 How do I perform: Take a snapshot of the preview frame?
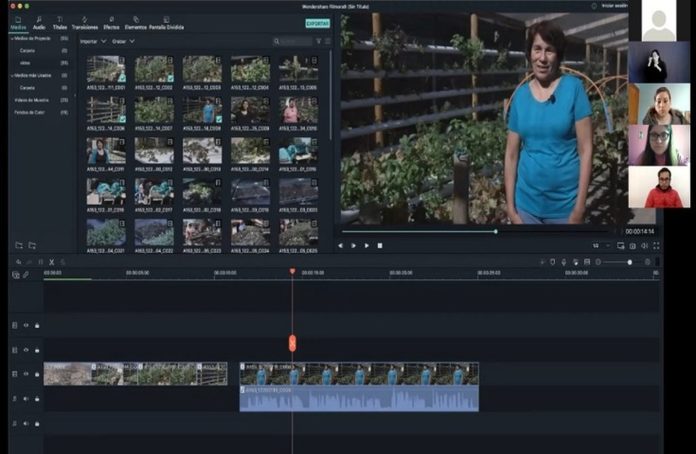633,245
